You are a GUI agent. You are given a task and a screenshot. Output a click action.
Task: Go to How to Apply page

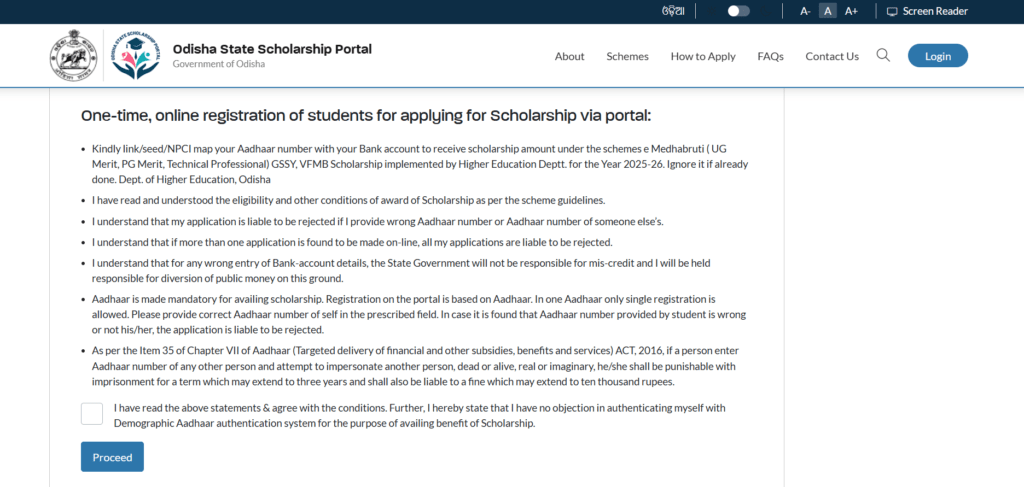(703, 56)
